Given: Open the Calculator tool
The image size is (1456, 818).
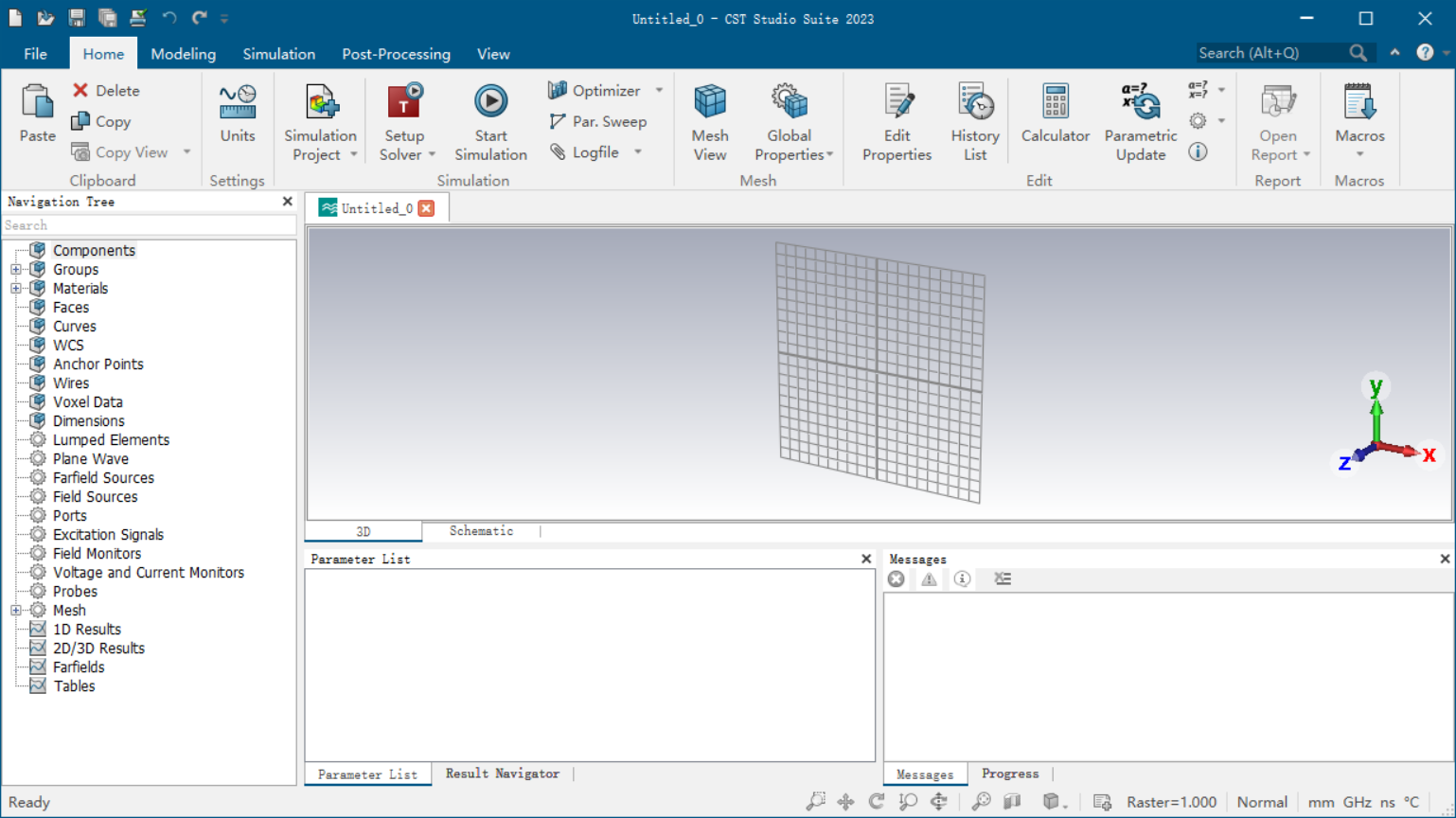Looking at the screenshot, I should (1056, 113).
